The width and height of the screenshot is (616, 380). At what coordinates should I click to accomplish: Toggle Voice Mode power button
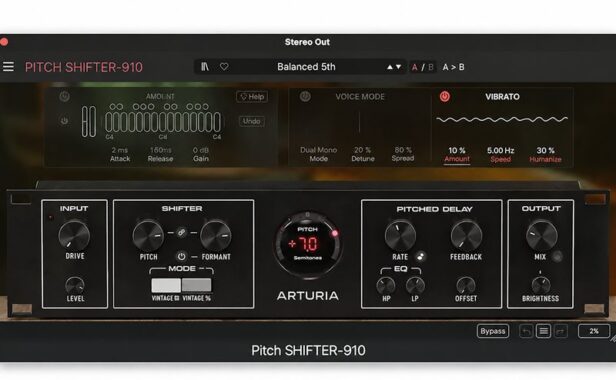coord(305,97)
